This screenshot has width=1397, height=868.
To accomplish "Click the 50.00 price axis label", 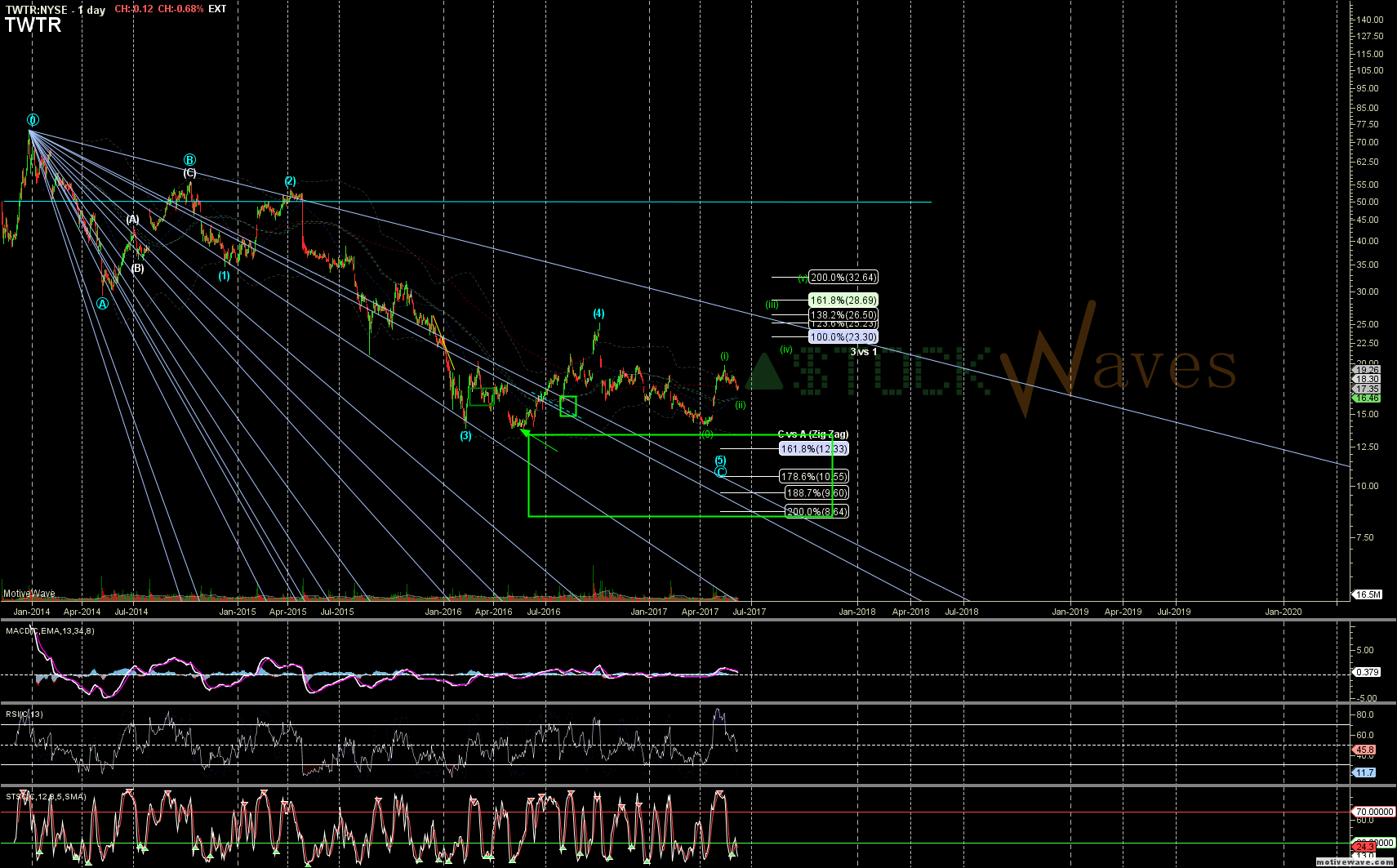I will (1368, 202).
